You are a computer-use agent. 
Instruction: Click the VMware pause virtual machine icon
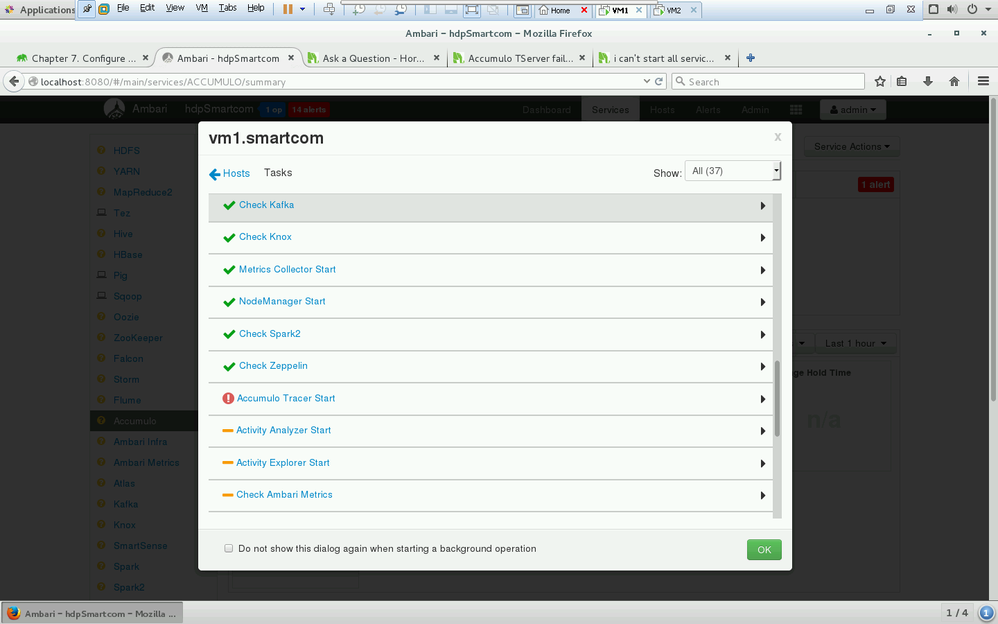pos(288,10)
